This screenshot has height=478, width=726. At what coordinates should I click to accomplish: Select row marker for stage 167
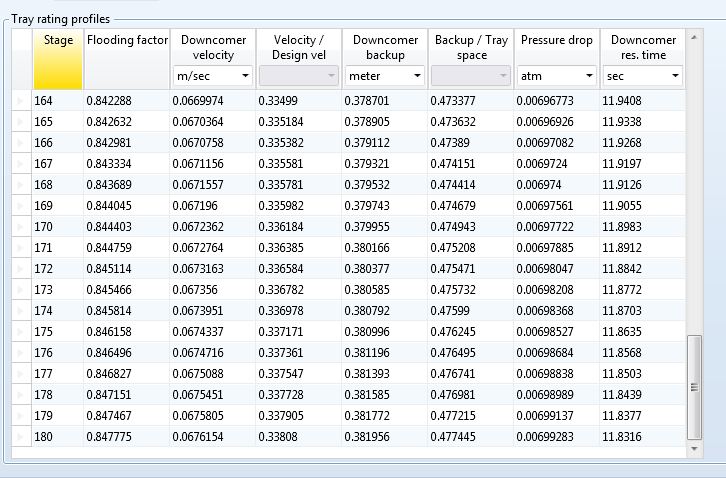click(21, 164)
